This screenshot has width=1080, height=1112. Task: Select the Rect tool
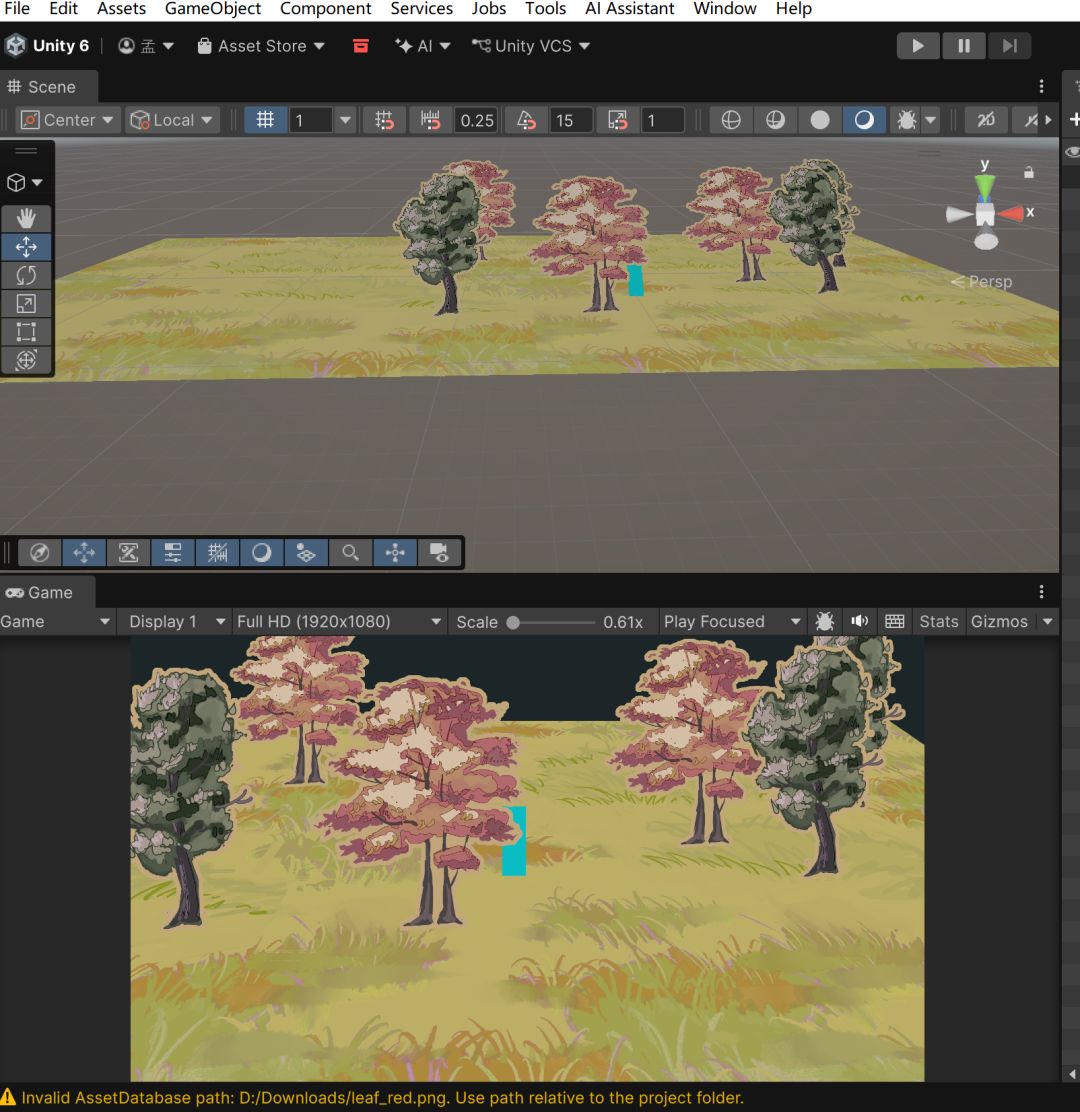tap(26, 332)
